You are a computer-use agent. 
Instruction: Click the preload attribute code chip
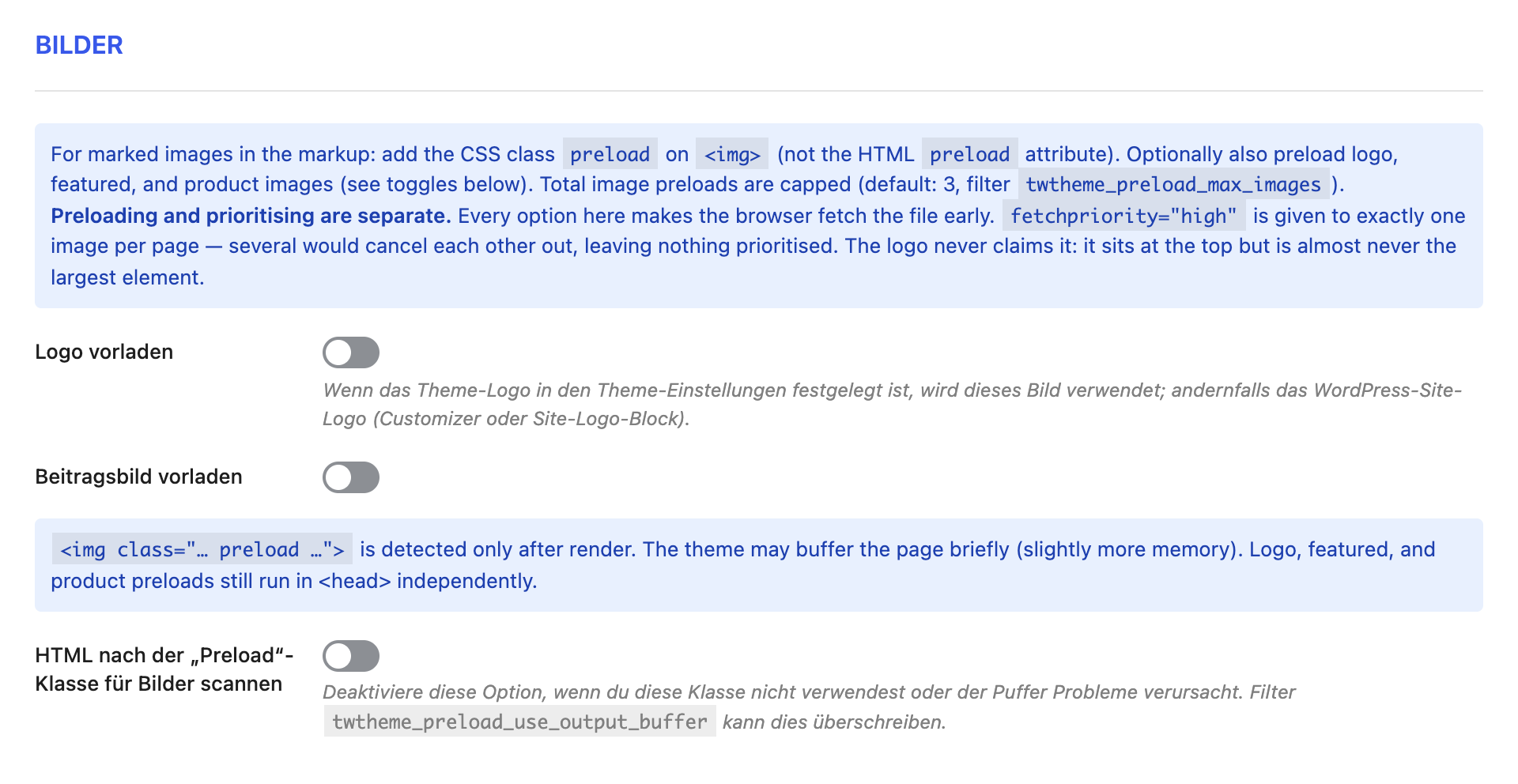[969, 154]
